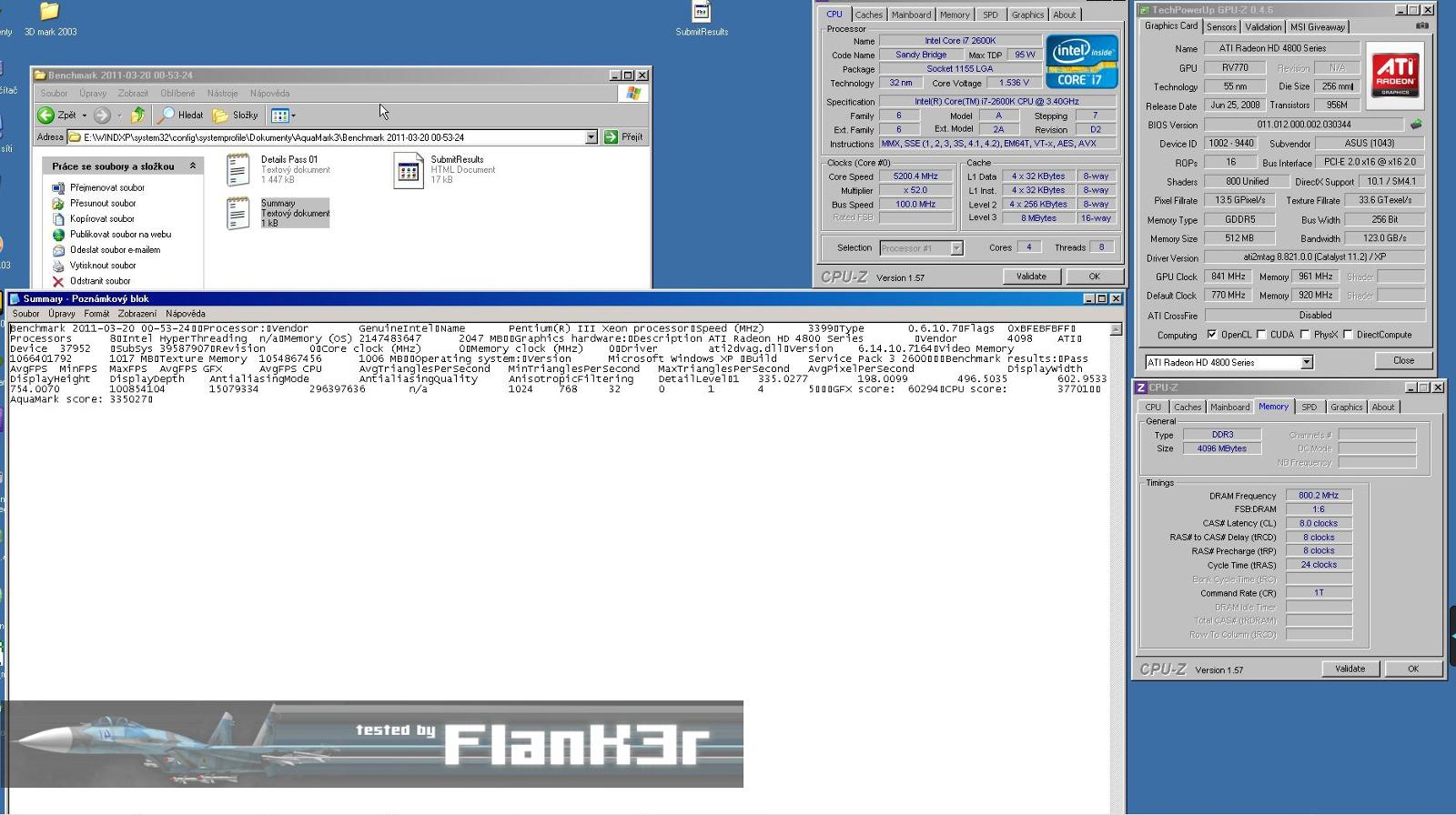Toggle DirectCompute checkbox in GPU-Z
This screenshot has width=1456, height=815.
1347,335
